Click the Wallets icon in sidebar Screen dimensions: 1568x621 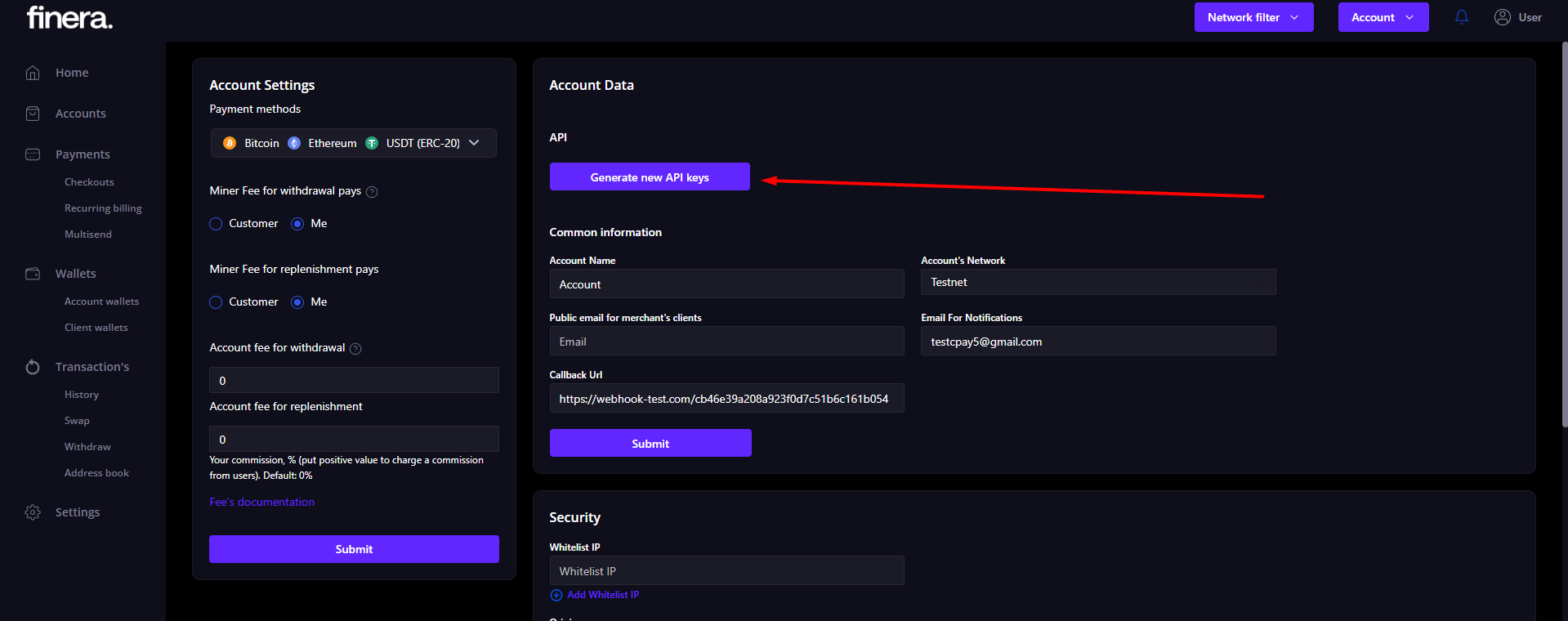point(33,274)
